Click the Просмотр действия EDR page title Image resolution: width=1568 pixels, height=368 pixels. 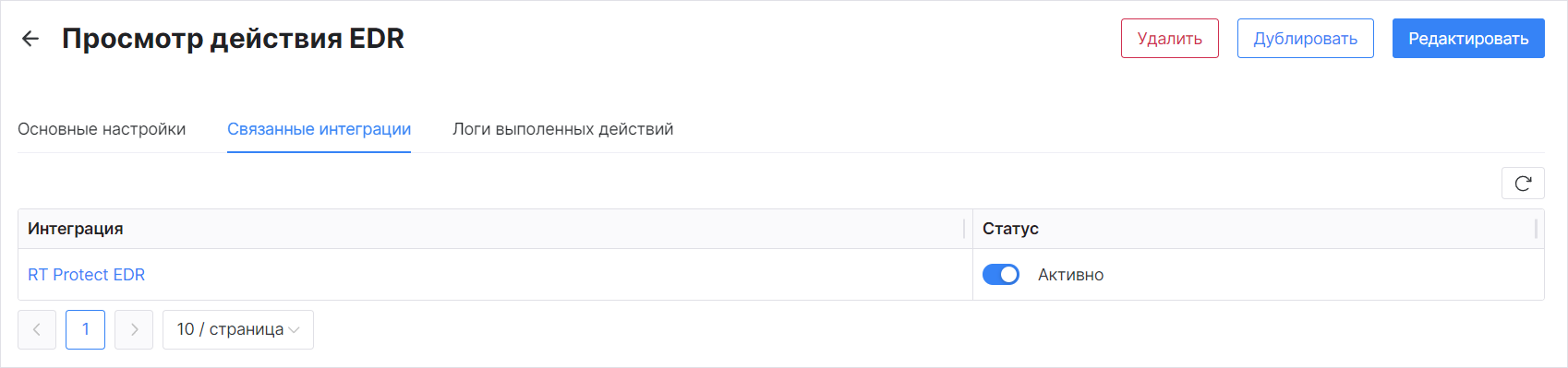[233, 39]
